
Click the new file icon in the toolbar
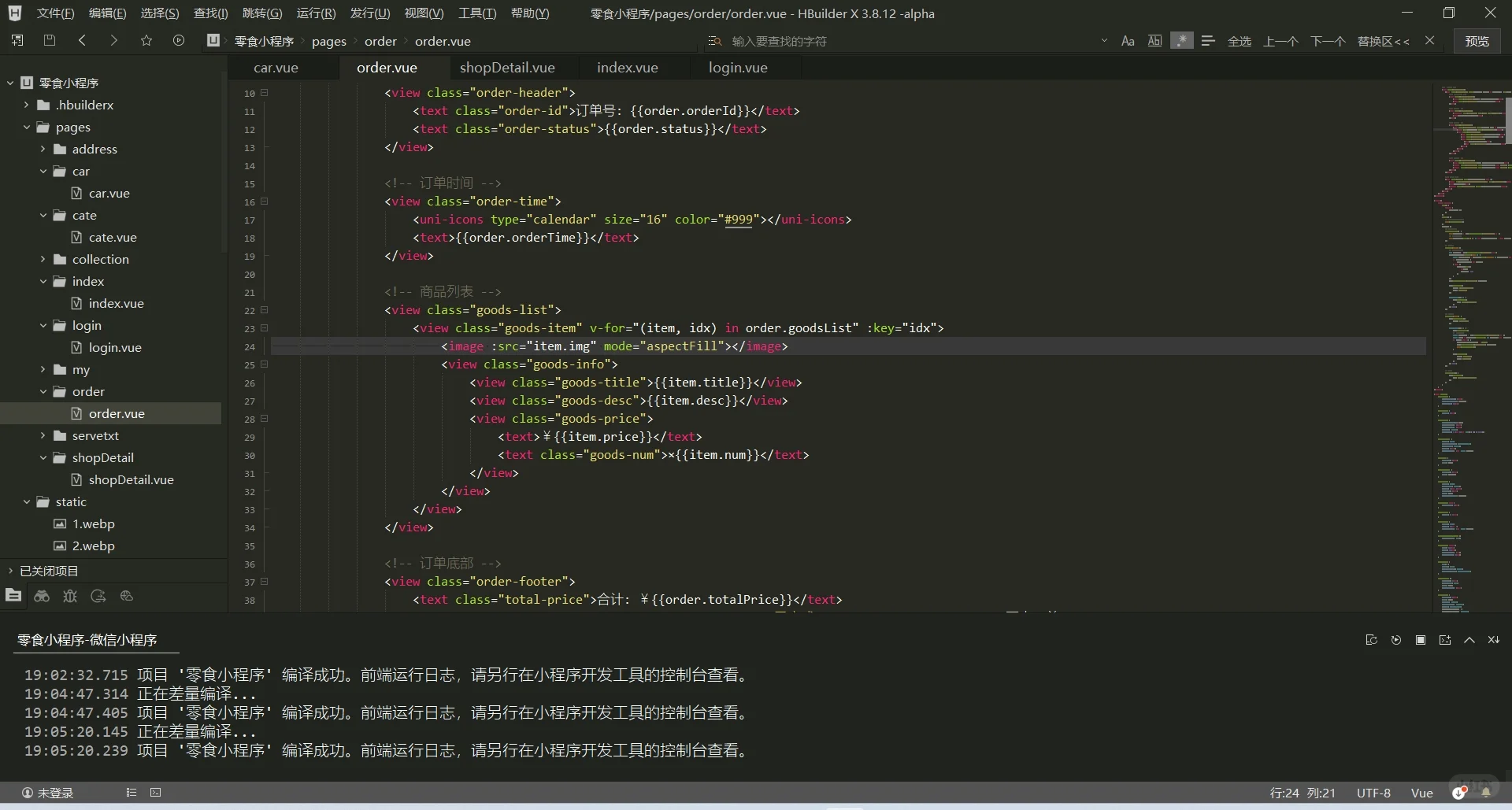click(17, 40)
